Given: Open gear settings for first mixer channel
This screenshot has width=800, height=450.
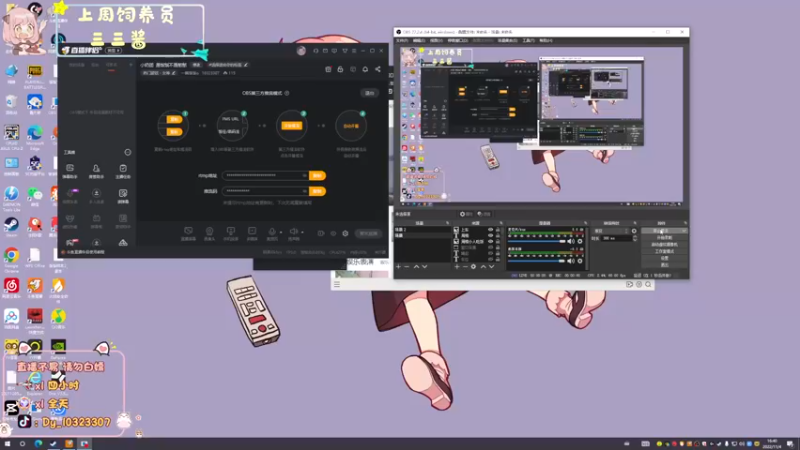Looking at the screenshot, I should point(580,242).
